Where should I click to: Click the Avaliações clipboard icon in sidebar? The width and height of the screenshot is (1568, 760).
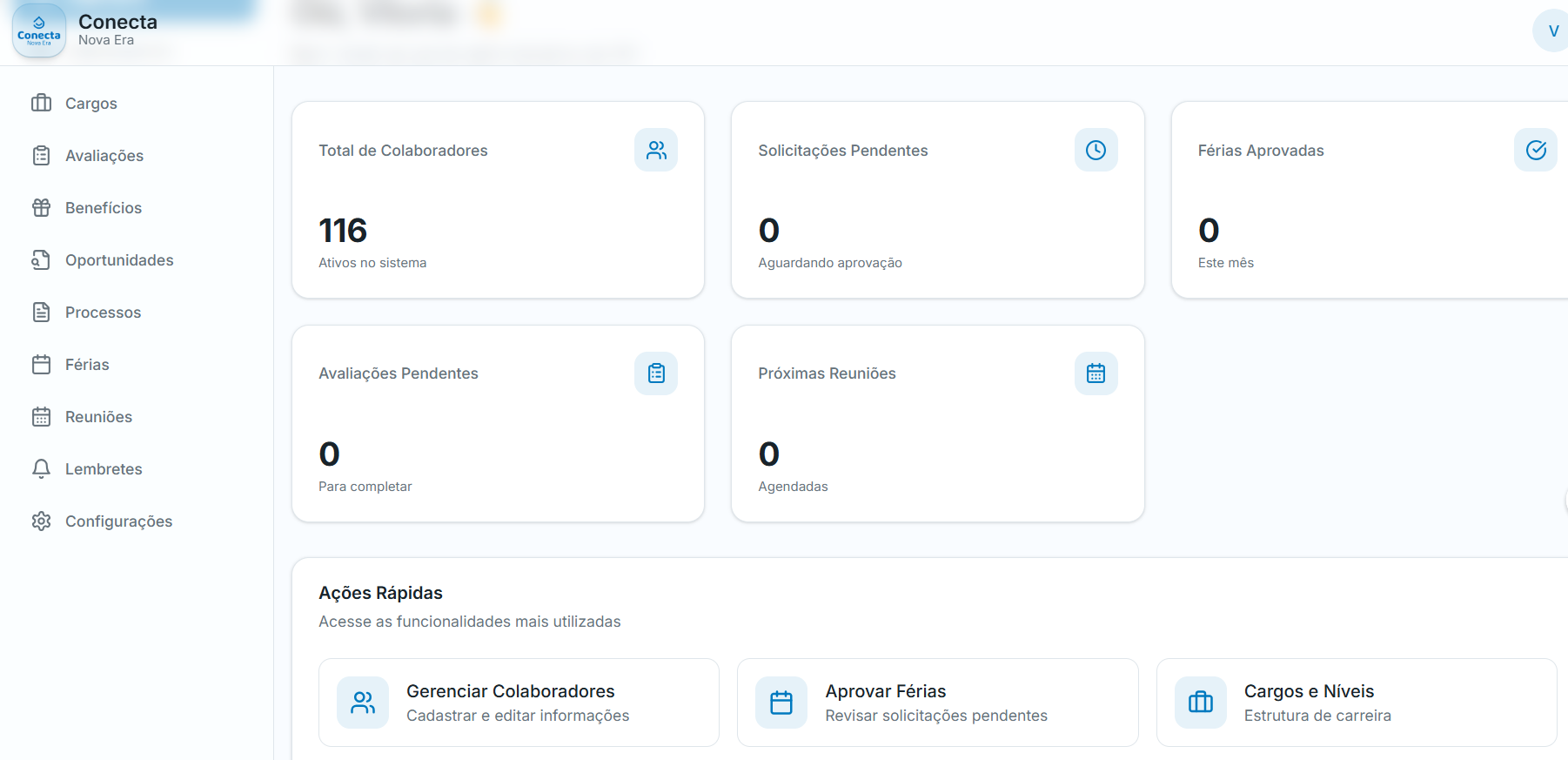point(42,155)
